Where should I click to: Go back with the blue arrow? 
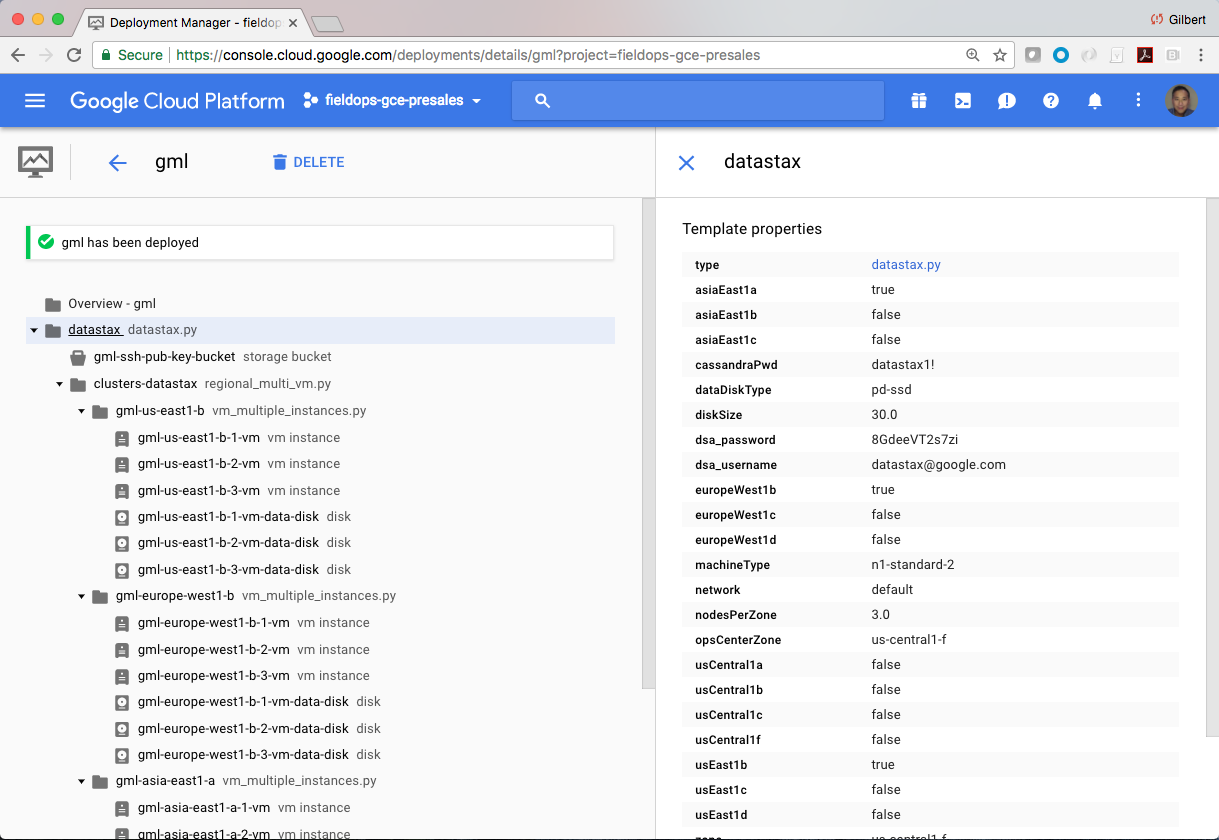pyautogui.click(x=118, y=163)
